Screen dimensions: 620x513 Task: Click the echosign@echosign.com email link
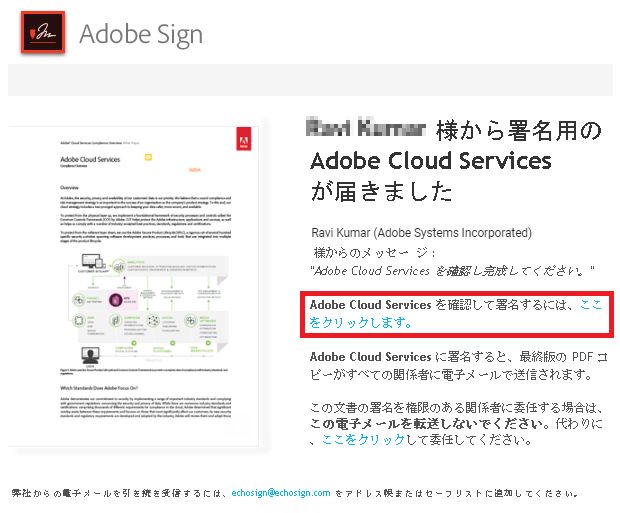281,493
